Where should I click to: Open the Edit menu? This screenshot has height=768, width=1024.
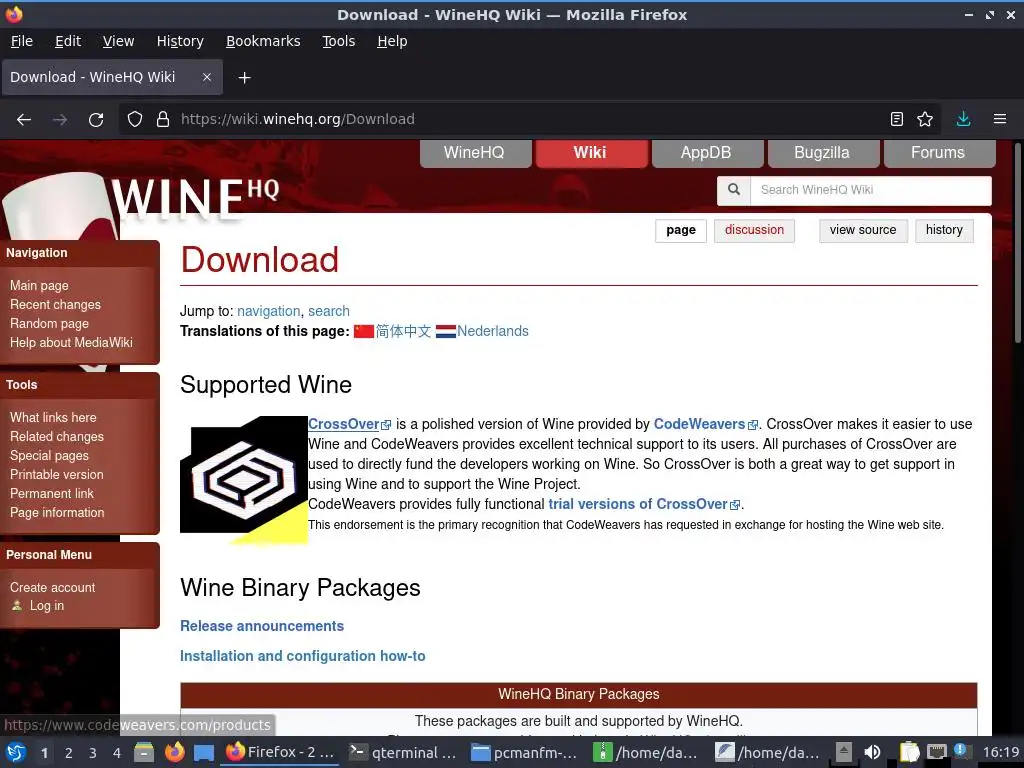tap(68, 41)
